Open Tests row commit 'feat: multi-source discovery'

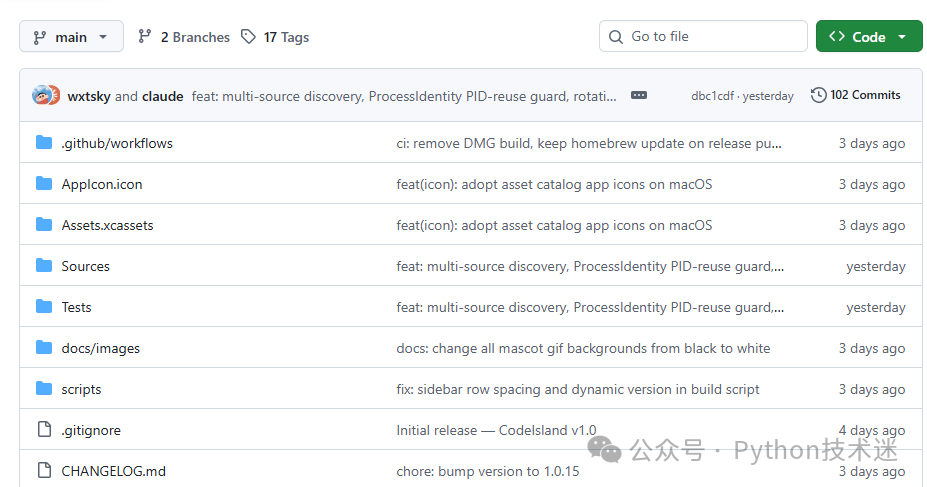(590, 307)
